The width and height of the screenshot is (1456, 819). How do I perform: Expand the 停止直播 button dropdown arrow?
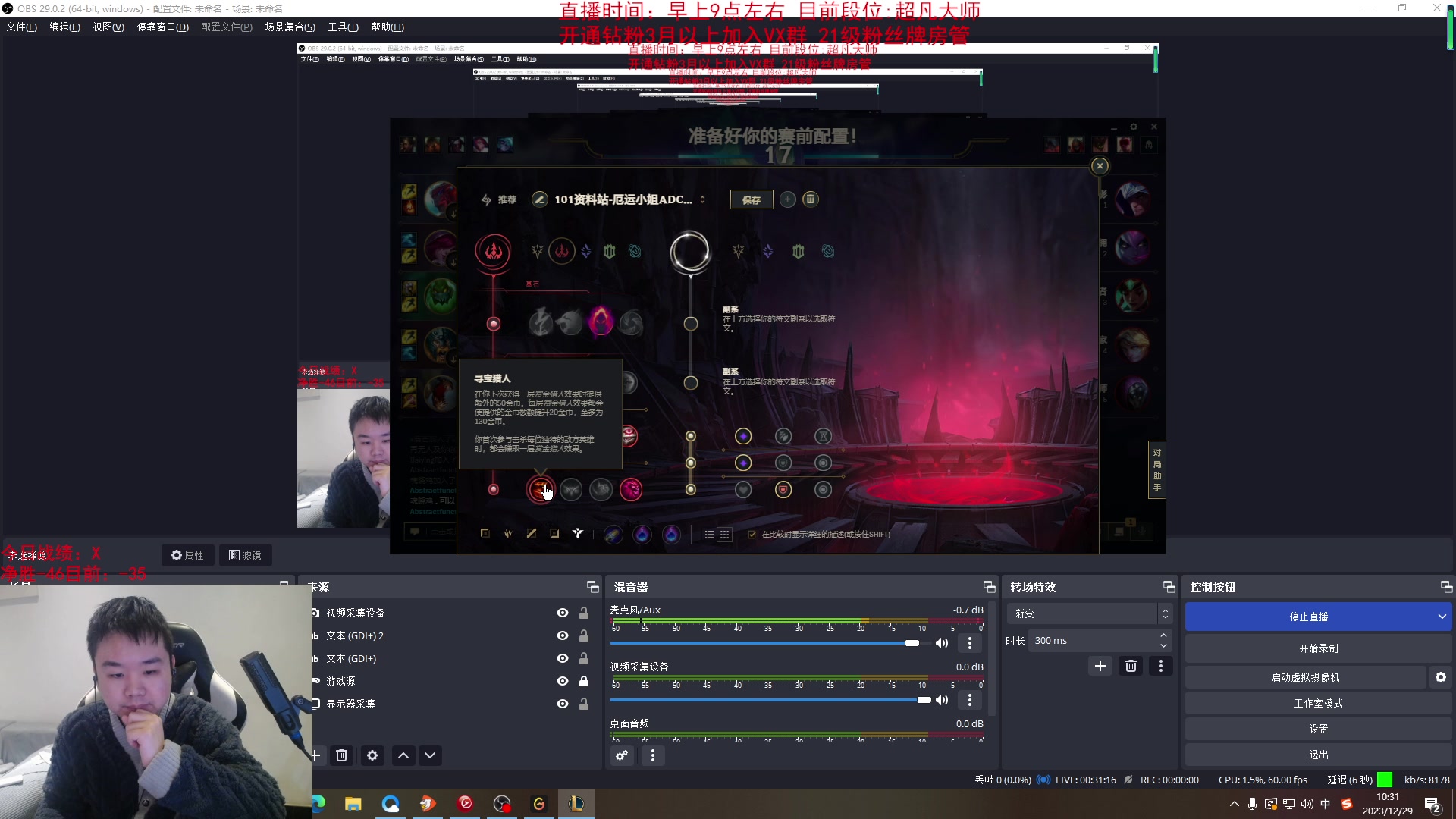click(x=1442, y=617)
